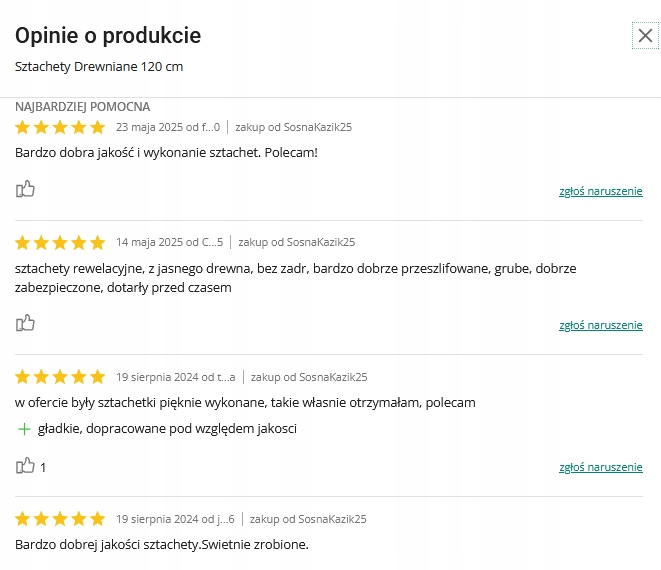
Task: Report abuse on the 23 maja 2025 review
Action: 600,190
